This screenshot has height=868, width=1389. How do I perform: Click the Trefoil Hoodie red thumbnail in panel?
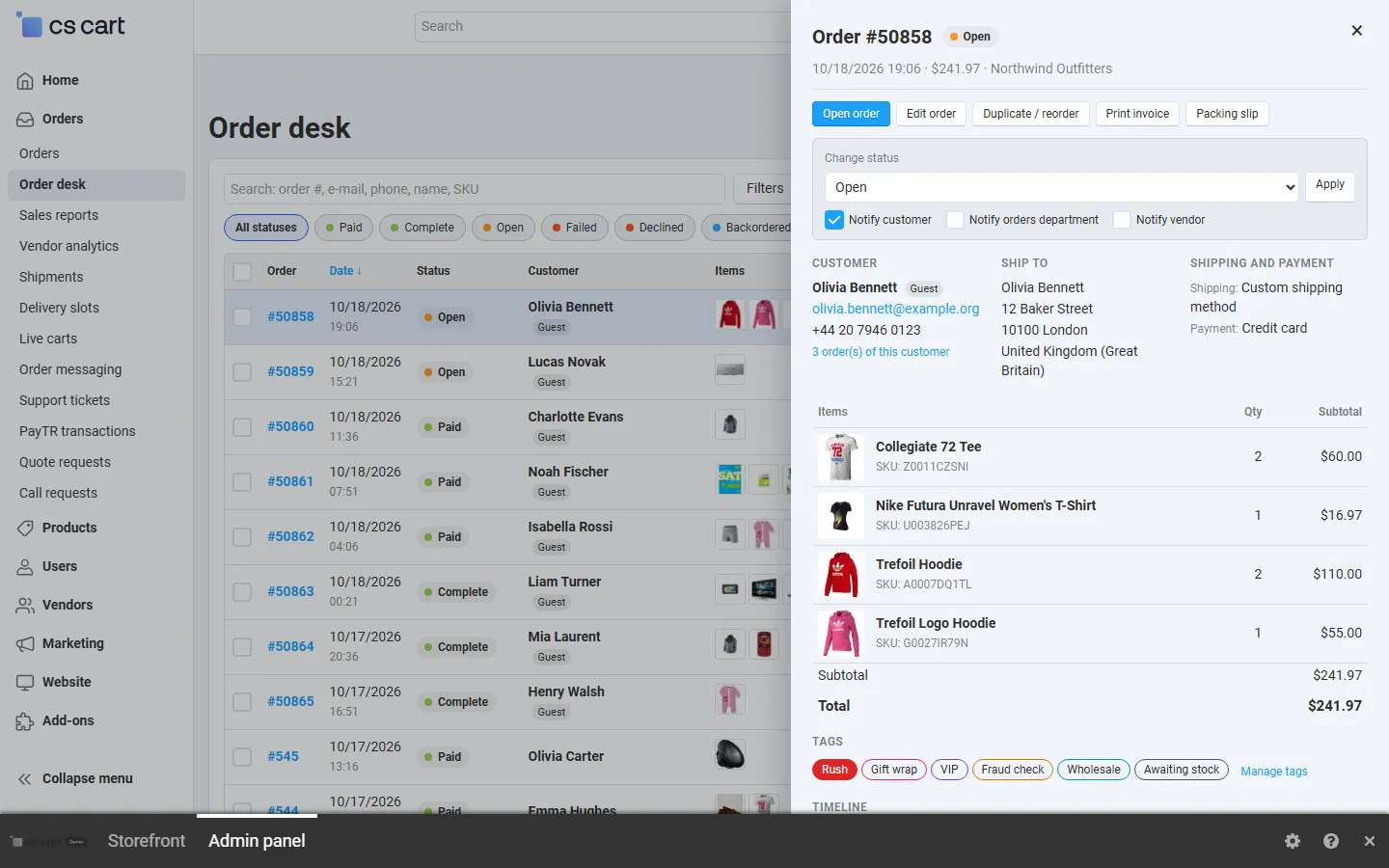[840, 575]
